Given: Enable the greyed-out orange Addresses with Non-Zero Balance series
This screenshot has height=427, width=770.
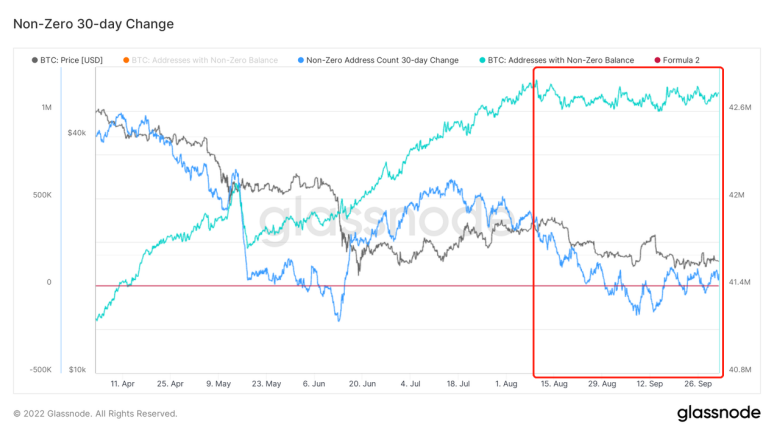Looking at the screenshot, I should pos(201,60).
